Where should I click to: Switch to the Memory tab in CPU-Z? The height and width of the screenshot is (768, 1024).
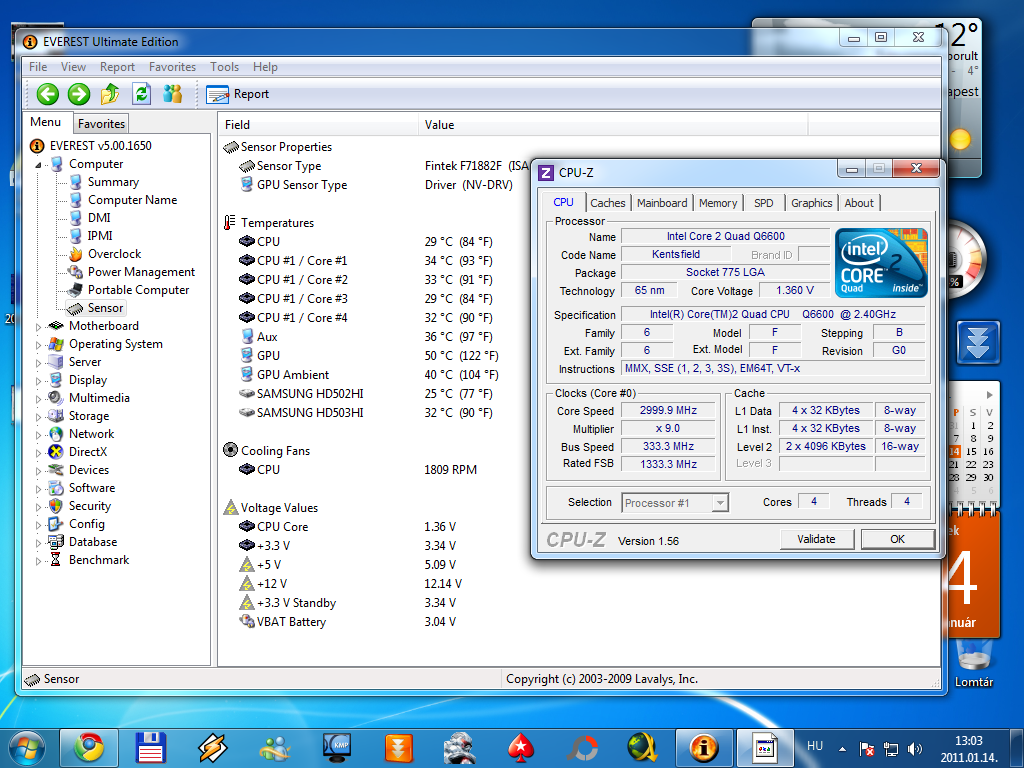point(718,203)
